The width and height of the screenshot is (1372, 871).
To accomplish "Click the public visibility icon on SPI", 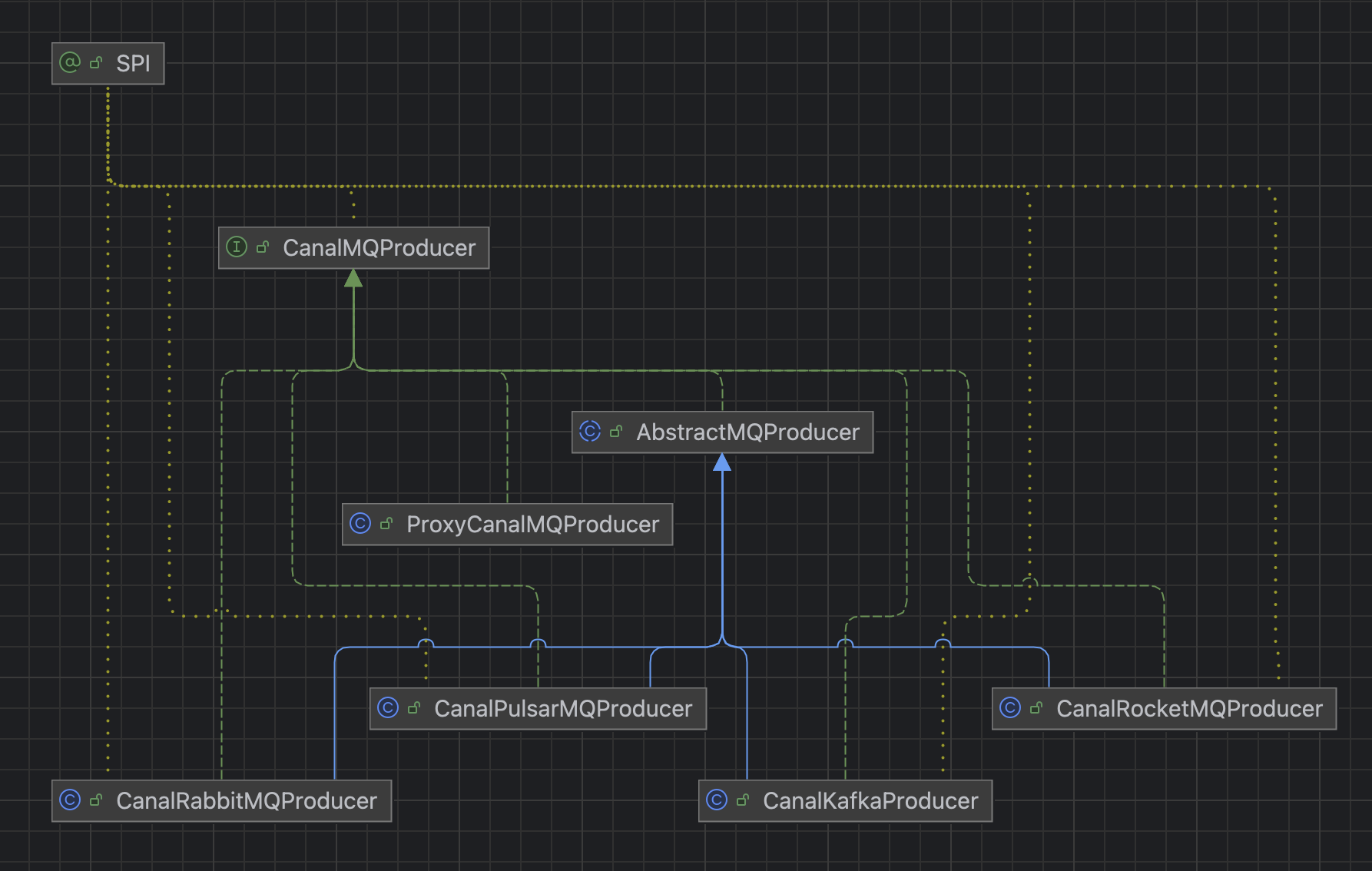I will tap(96, 63).
